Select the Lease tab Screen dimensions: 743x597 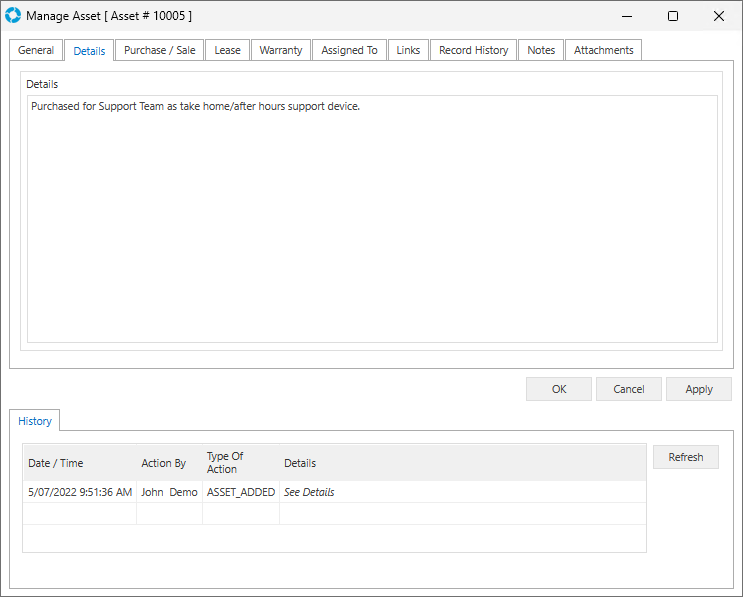[x=227, y=50]
